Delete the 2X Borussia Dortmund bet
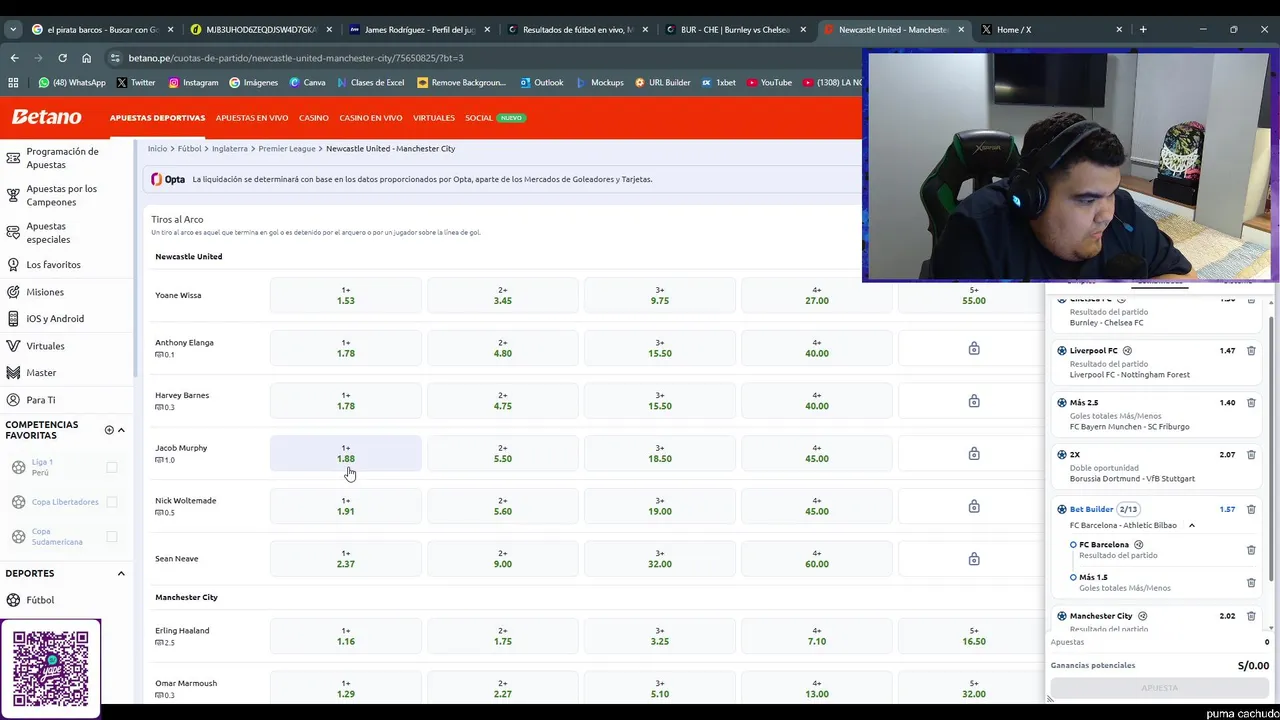 [x=1251, y=455]
